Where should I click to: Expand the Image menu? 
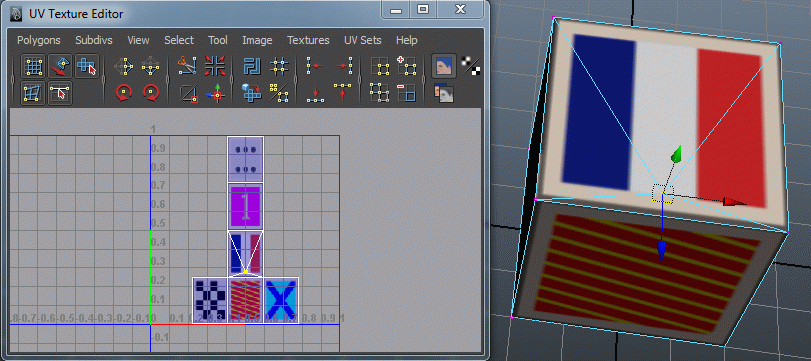coord(257,40)
